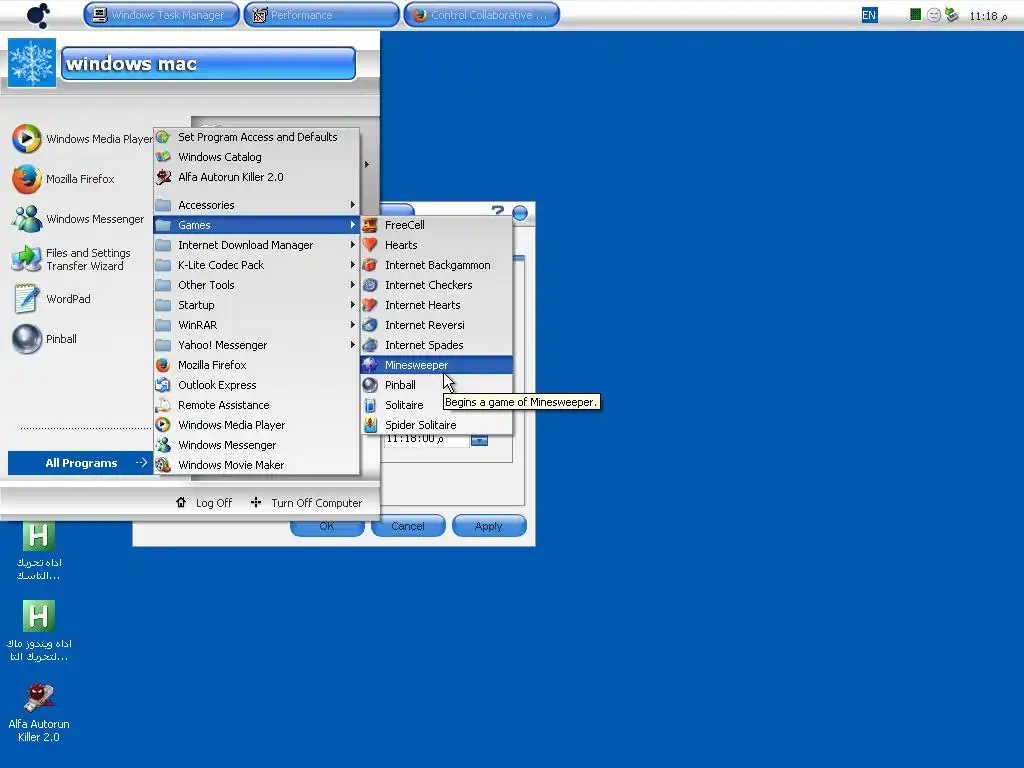The image size is (1024, 768).
Task: Click the start orb icon
Action: 39,14
